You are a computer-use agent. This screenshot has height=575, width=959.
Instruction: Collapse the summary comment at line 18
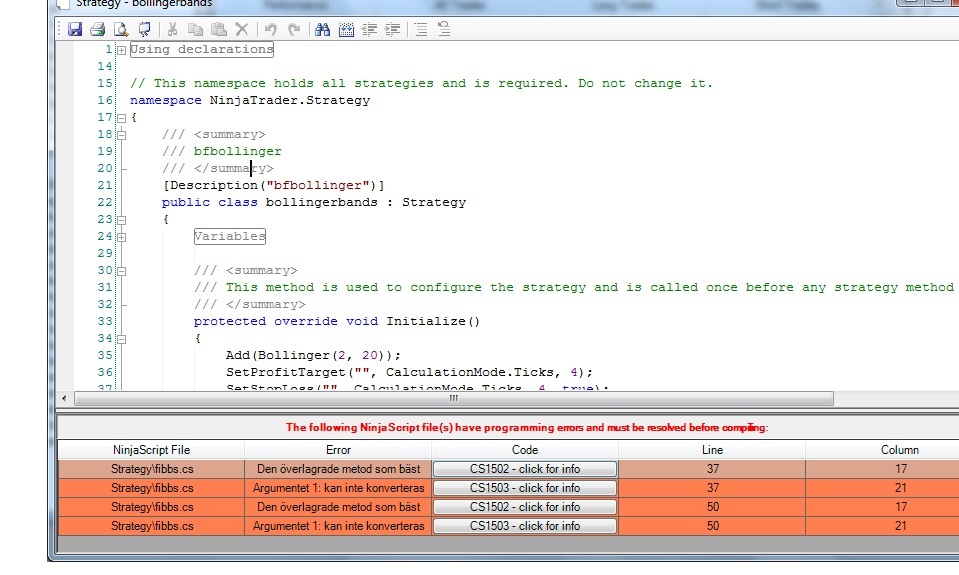coord(121,135)
